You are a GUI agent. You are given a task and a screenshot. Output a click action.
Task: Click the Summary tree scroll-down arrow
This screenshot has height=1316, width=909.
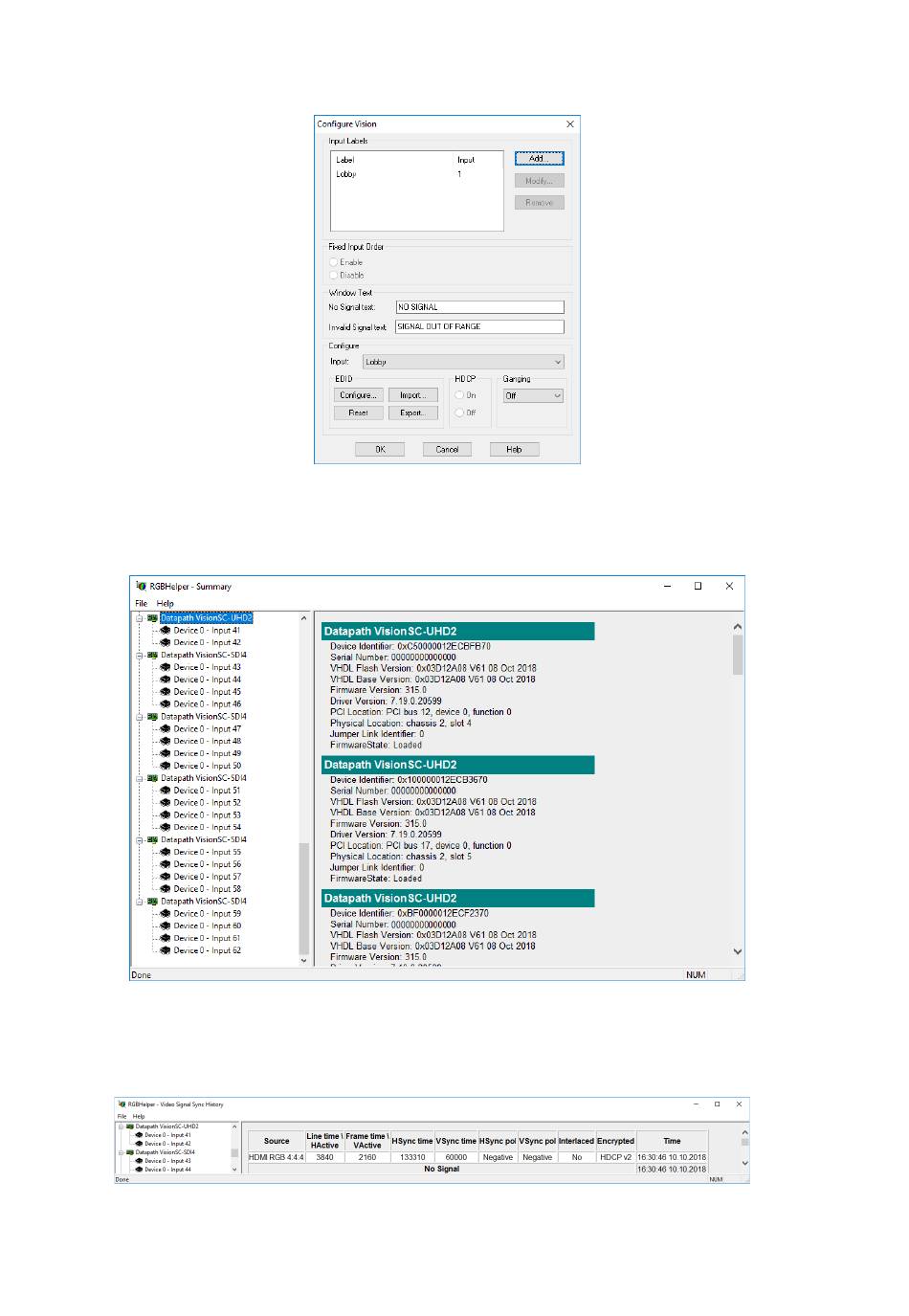(304, 959)
